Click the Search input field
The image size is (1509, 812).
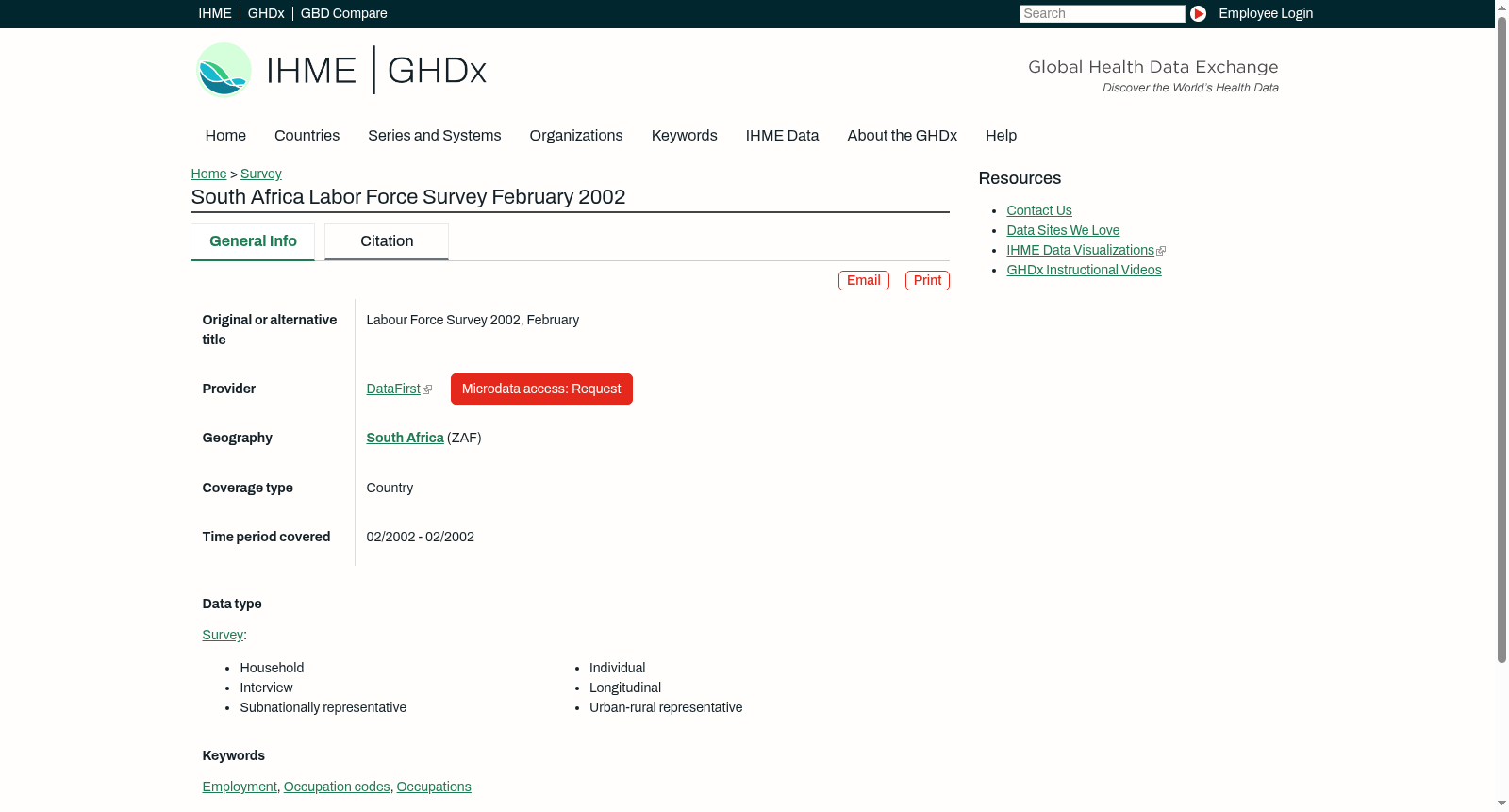[1102, 13]
